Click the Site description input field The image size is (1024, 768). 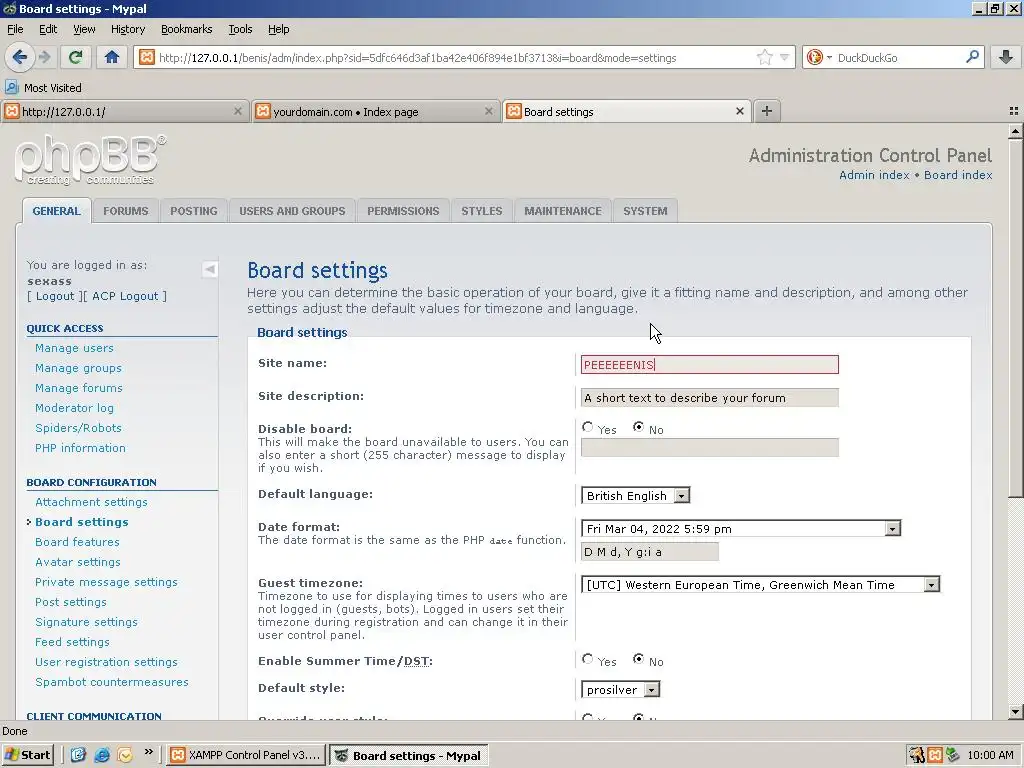(x=710, y=398)
